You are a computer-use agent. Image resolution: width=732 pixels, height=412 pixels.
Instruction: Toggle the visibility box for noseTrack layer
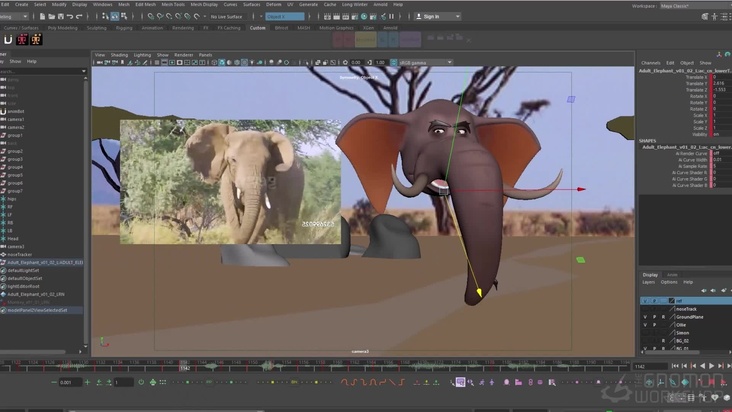[645, 309]
